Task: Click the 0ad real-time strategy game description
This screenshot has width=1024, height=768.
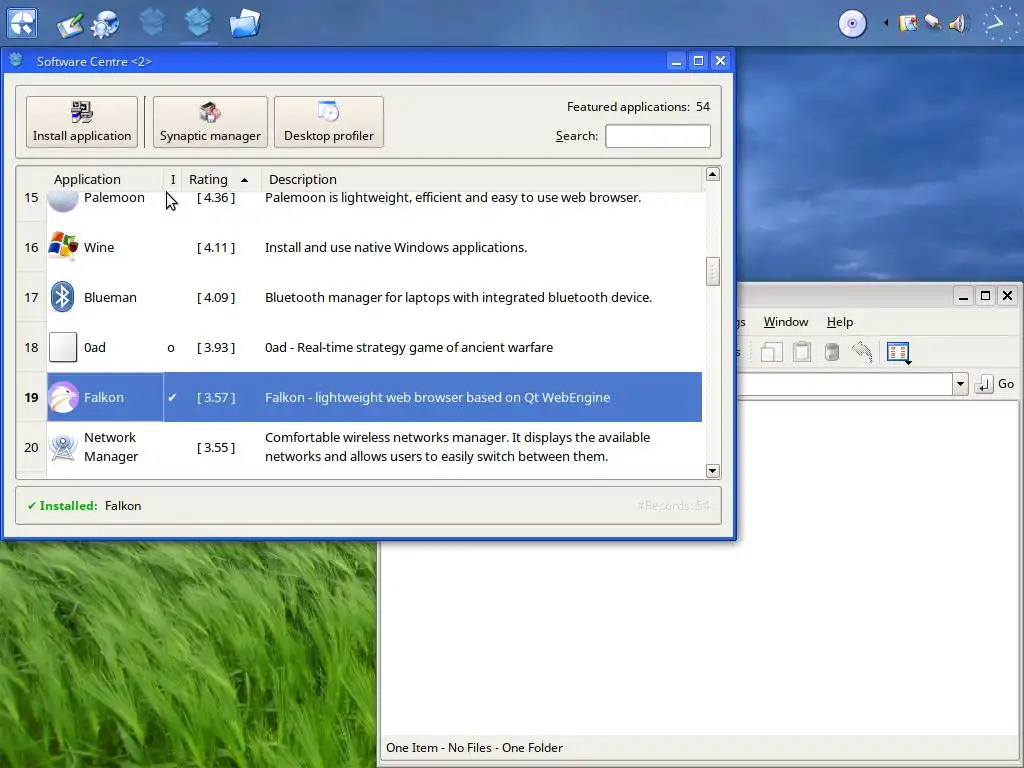Action: 409,347
